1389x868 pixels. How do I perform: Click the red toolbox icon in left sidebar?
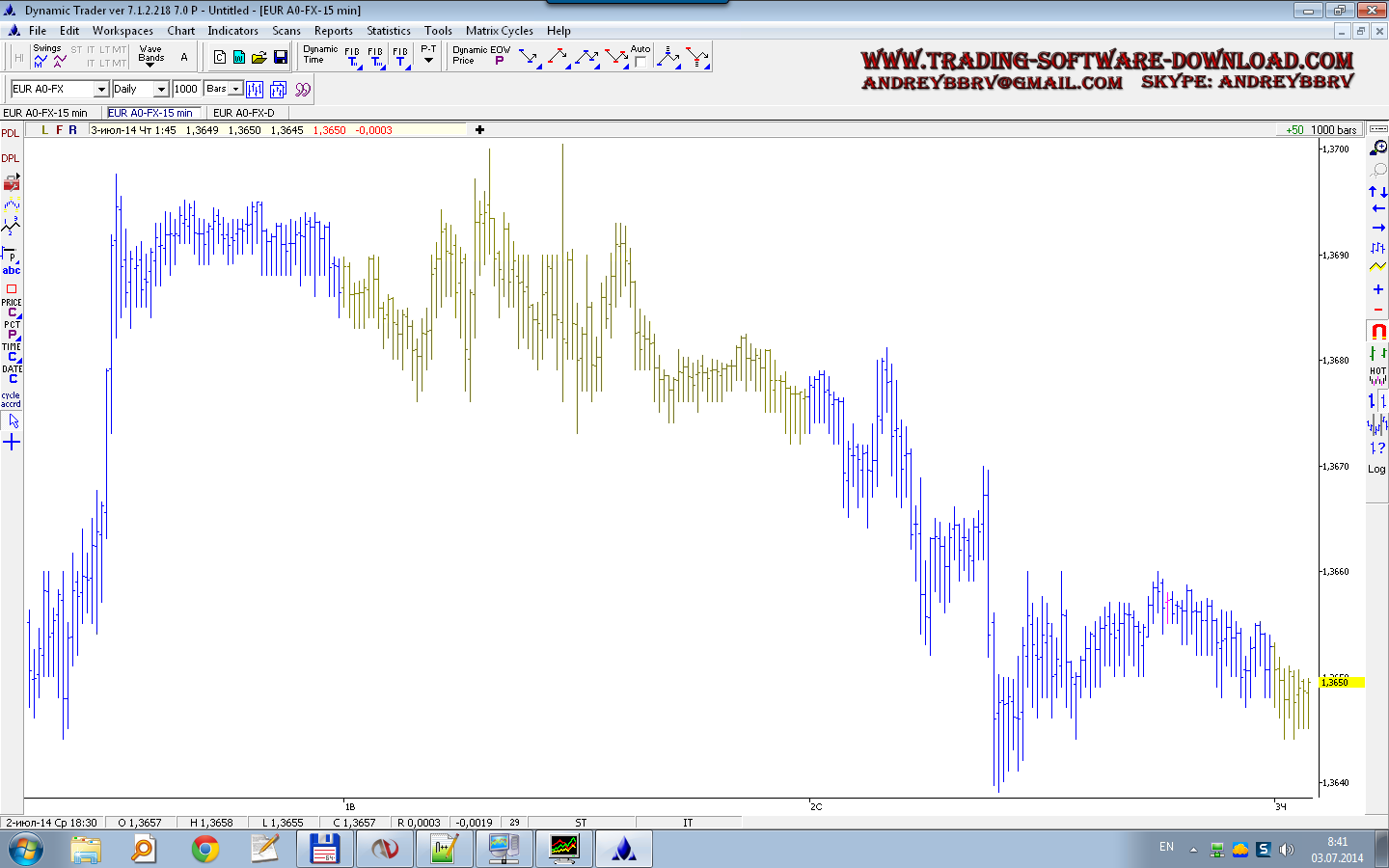click(x=12, y=182)
